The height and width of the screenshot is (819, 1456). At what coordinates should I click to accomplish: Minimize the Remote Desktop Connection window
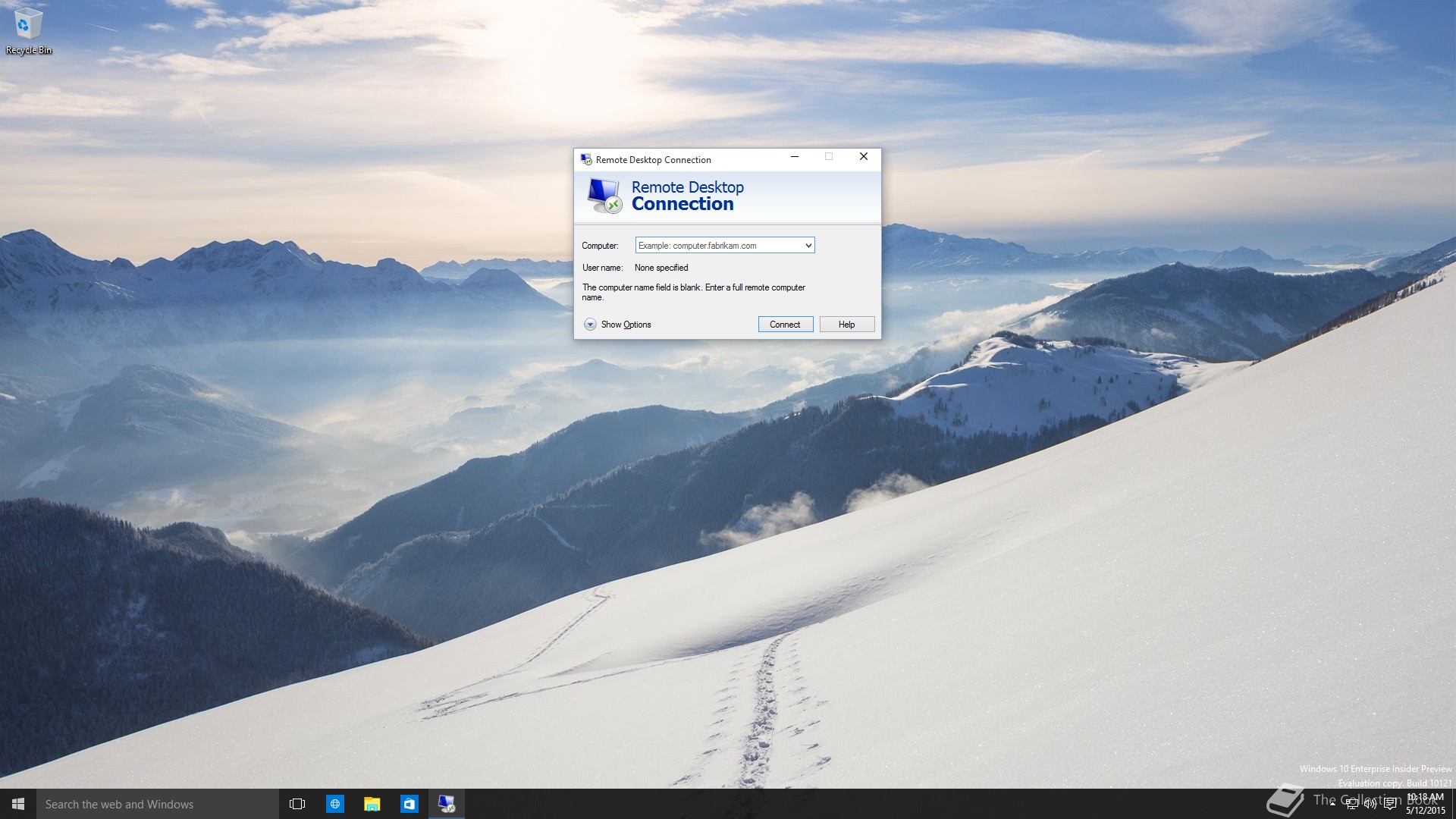(x=794, y=157)
